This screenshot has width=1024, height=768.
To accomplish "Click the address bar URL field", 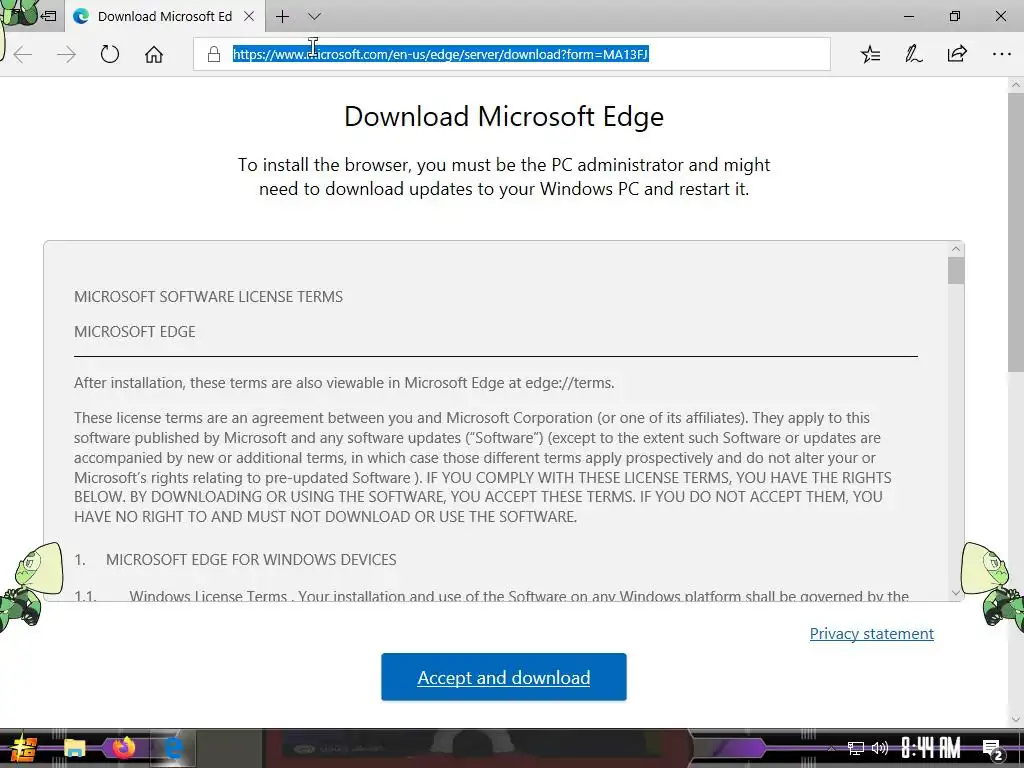I will 511,54.
